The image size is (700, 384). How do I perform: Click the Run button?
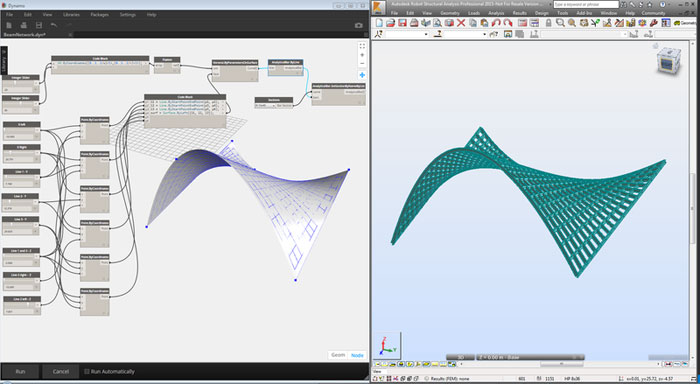click(21, 371)
